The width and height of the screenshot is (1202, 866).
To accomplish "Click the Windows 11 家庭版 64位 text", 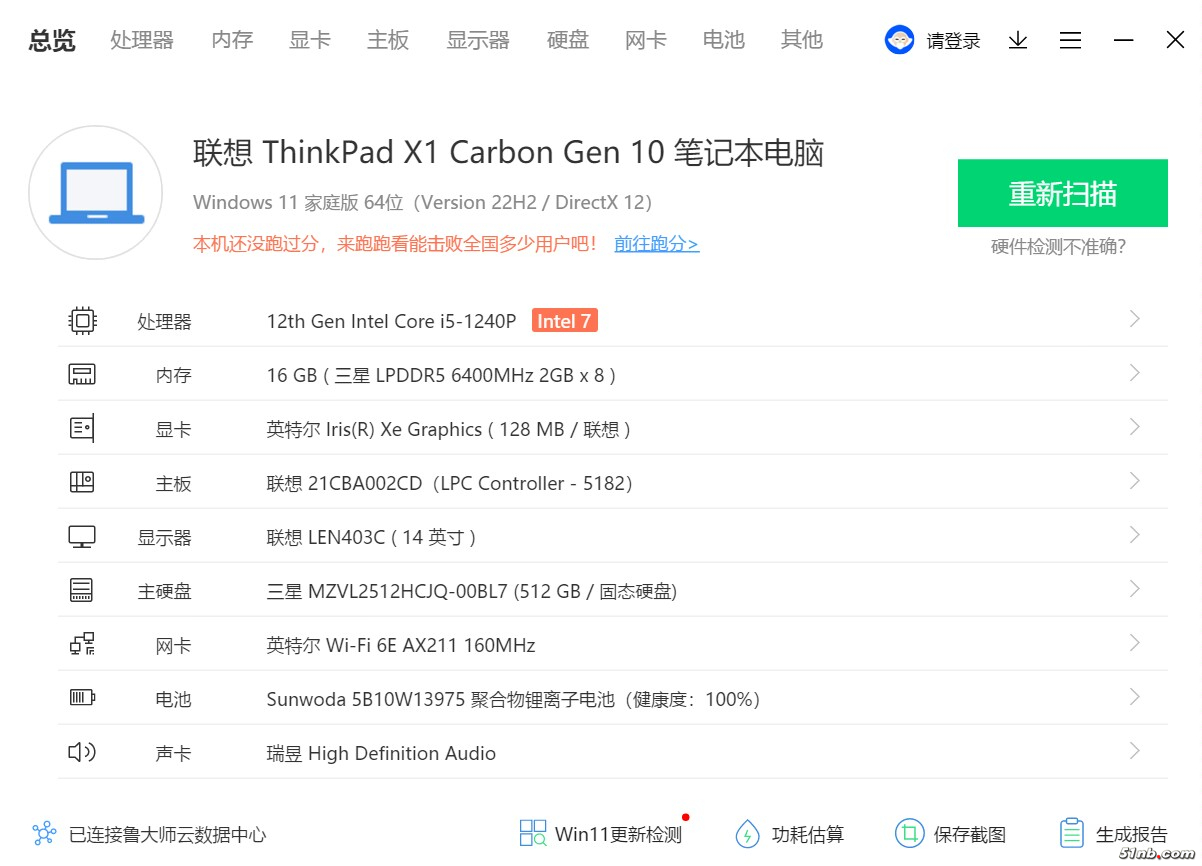I will (x=423, y=202).
